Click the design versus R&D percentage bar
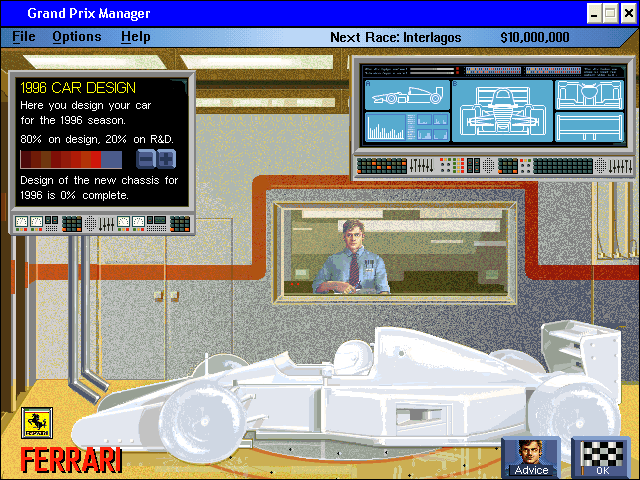Screen dimensions: 640x480 pyautogui.click(x=71, y=159)
